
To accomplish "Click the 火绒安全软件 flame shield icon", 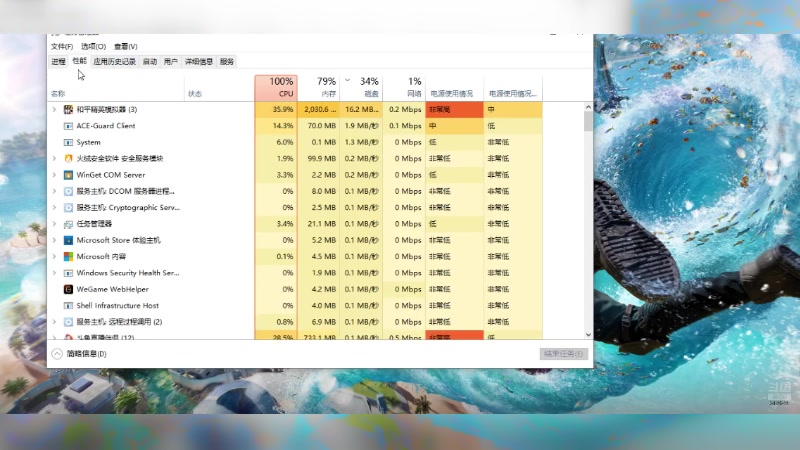I will pos(68,159).
